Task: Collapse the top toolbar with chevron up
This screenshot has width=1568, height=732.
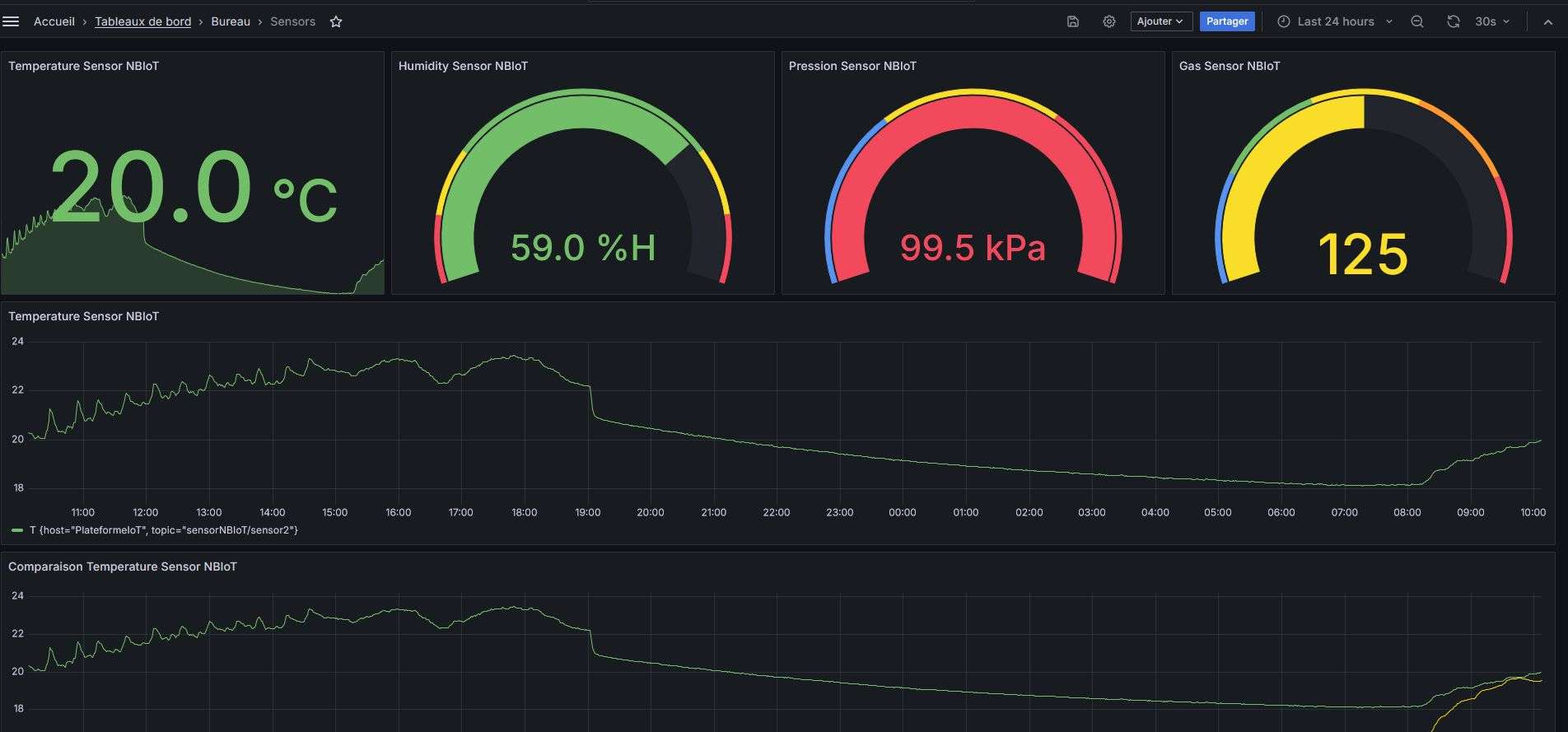Action: 1548,21
